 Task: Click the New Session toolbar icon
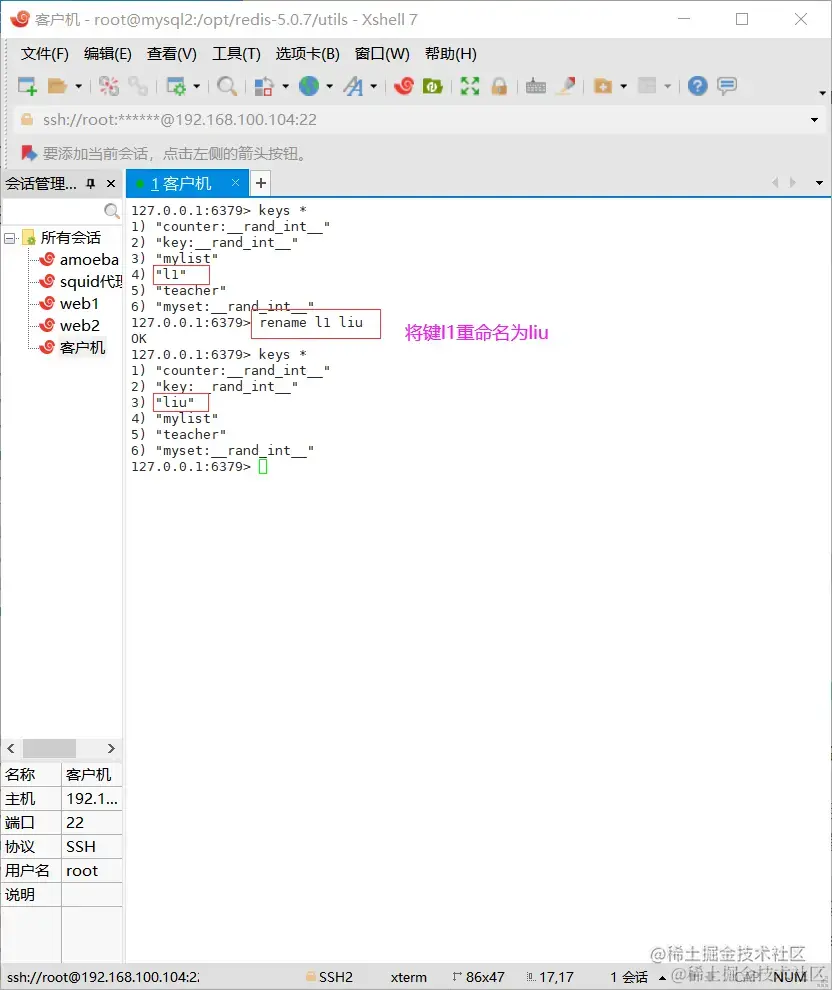click(x=27, y=86)
